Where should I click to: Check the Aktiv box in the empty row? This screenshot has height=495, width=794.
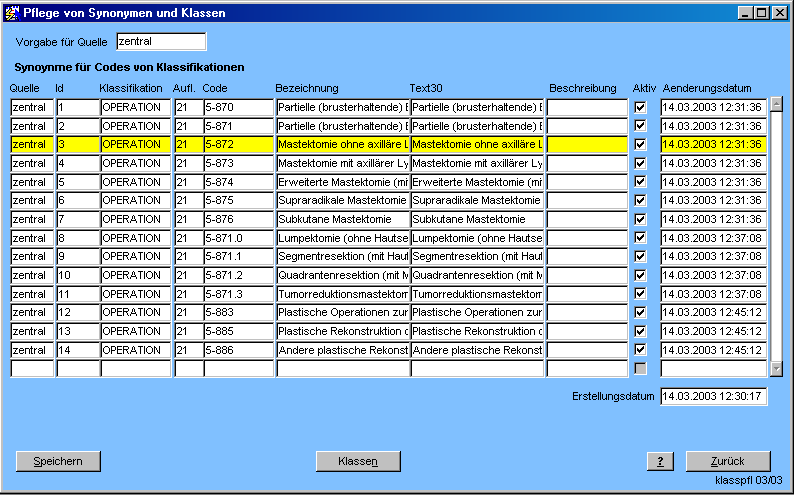[x=640, y=369]
